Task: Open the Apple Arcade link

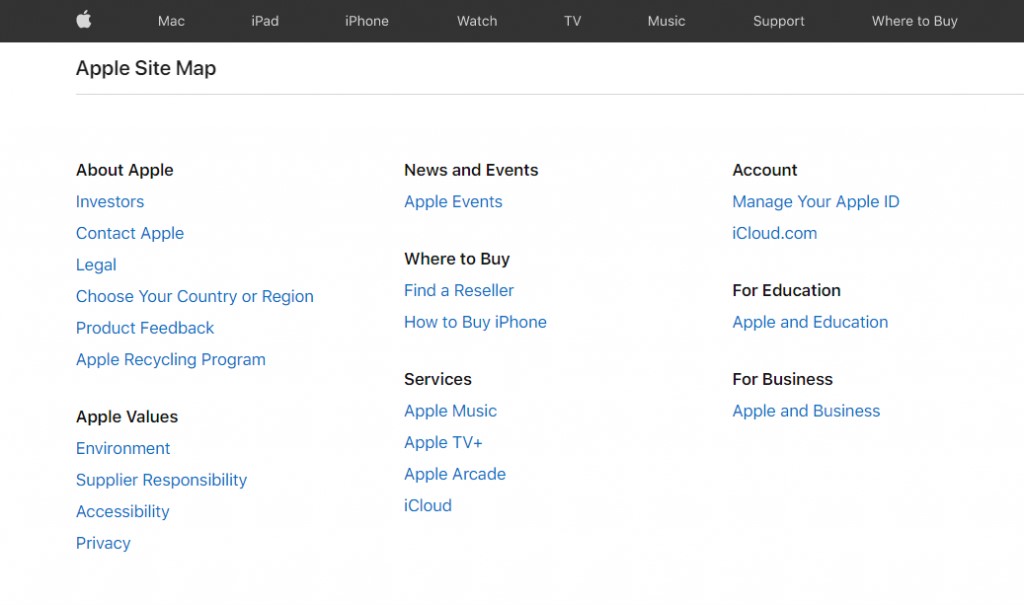Action: (455, 474)
